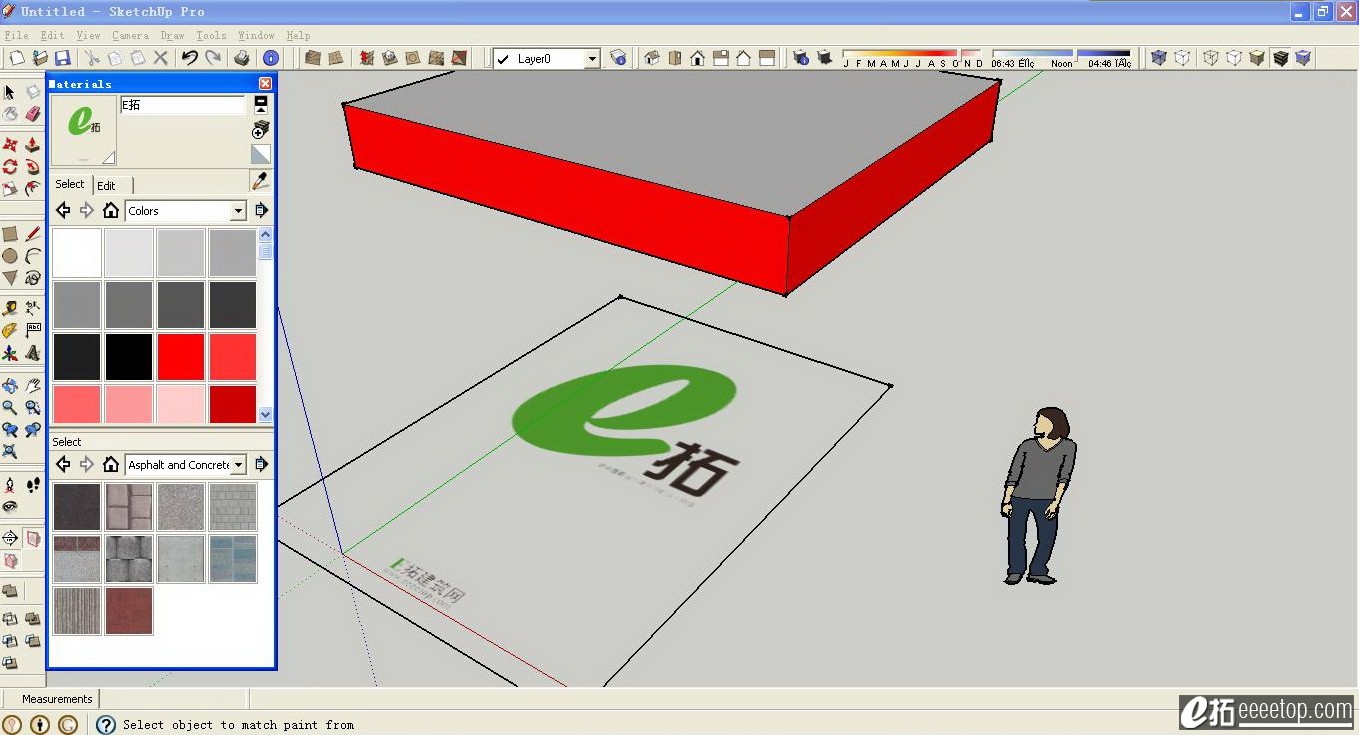Toggle secondary selection pane in Materials
Viewport: 1359px width, 735px height.
(x=260, y=103)
